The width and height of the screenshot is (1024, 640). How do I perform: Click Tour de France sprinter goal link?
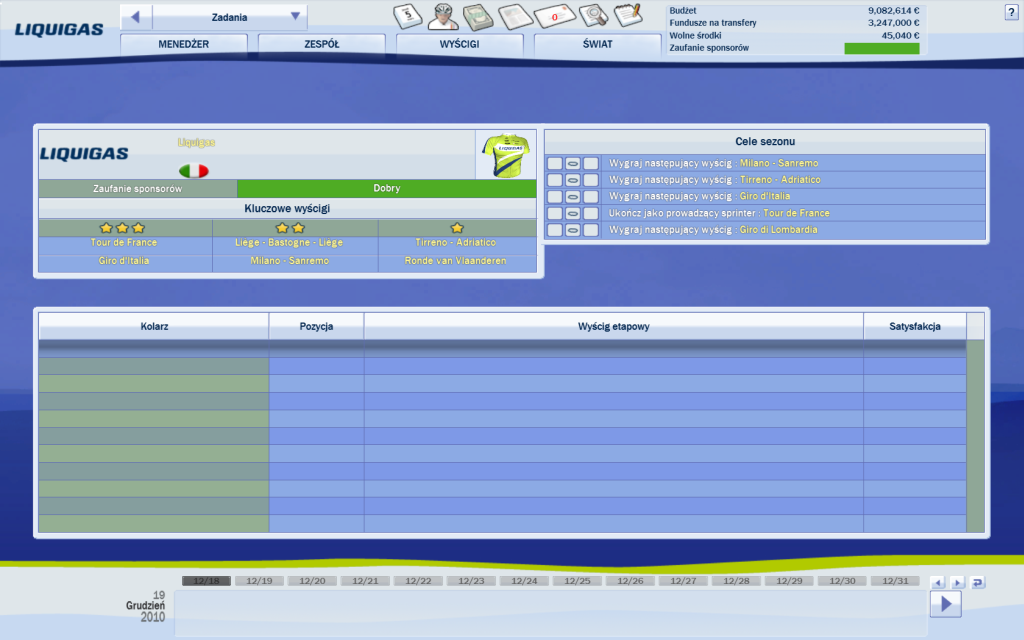coord(797,213)
